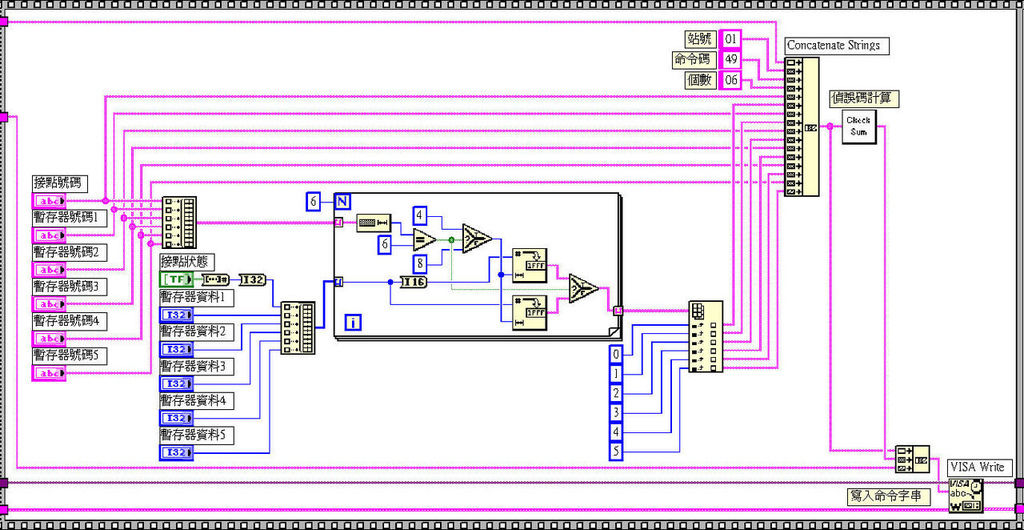Viewport: 1024px width, 530px height.
Task: Select the '接點狀態' label
Action: click(188, 262)
